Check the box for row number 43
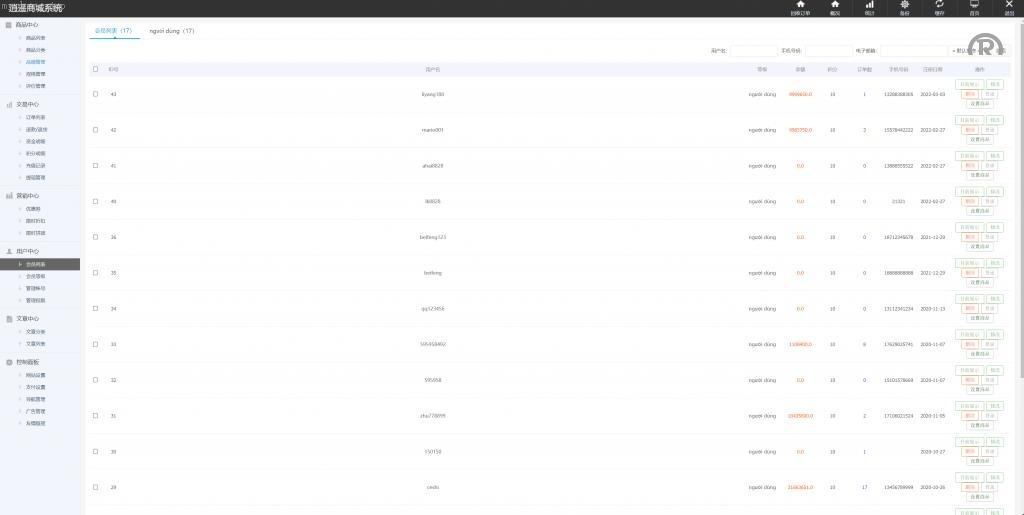 95,94
